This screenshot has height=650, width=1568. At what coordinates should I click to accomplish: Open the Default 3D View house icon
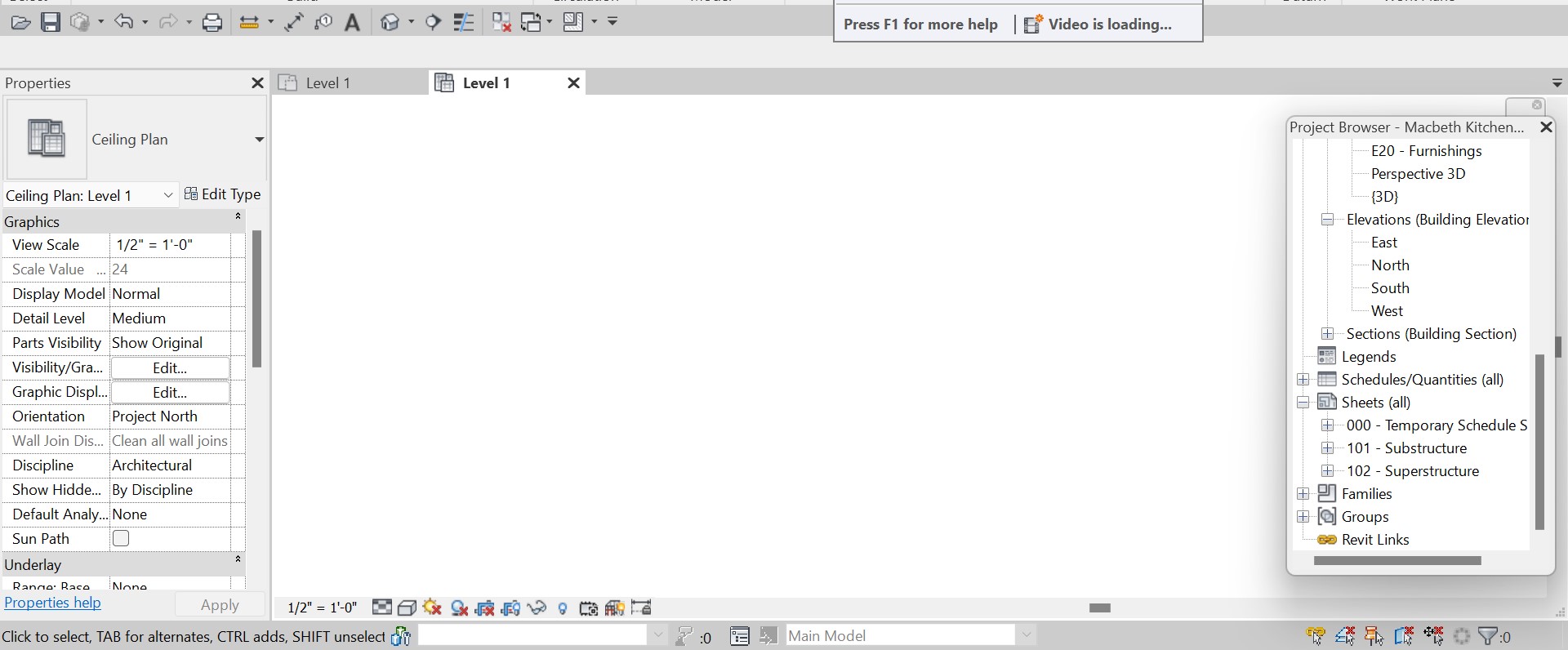click(390, 23)
